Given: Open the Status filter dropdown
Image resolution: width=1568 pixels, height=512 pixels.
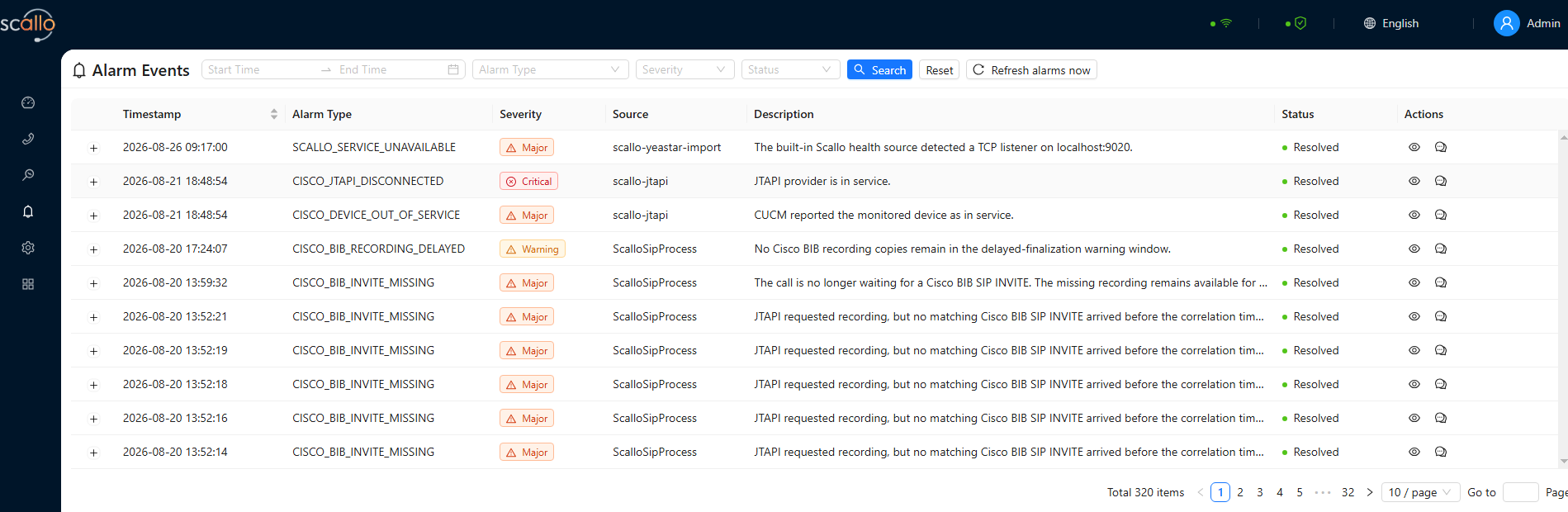Looking at the screenshot, I should pyautogui.click(x=791, y=69).
